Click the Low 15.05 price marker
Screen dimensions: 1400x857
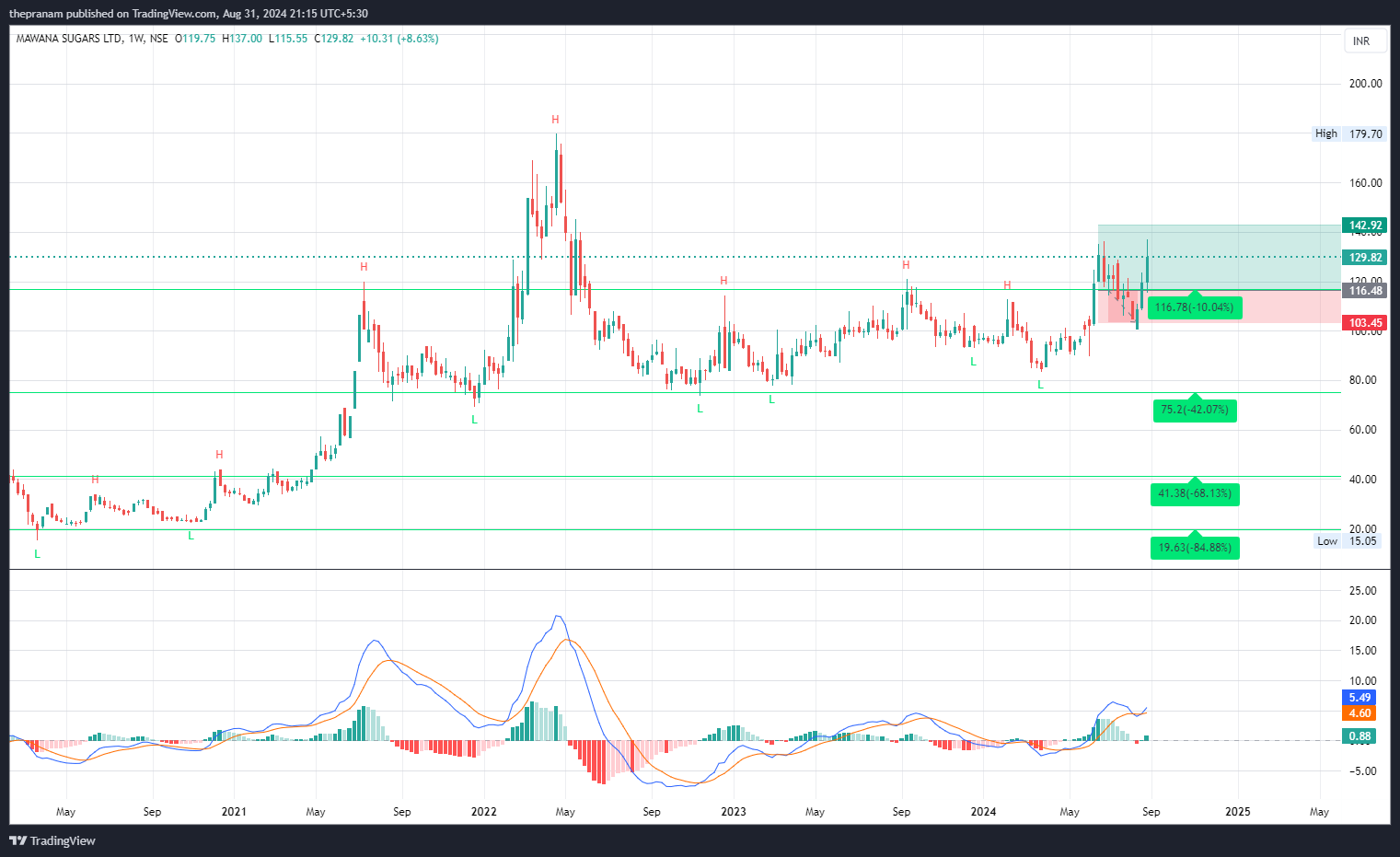(x=1348, y=541)
